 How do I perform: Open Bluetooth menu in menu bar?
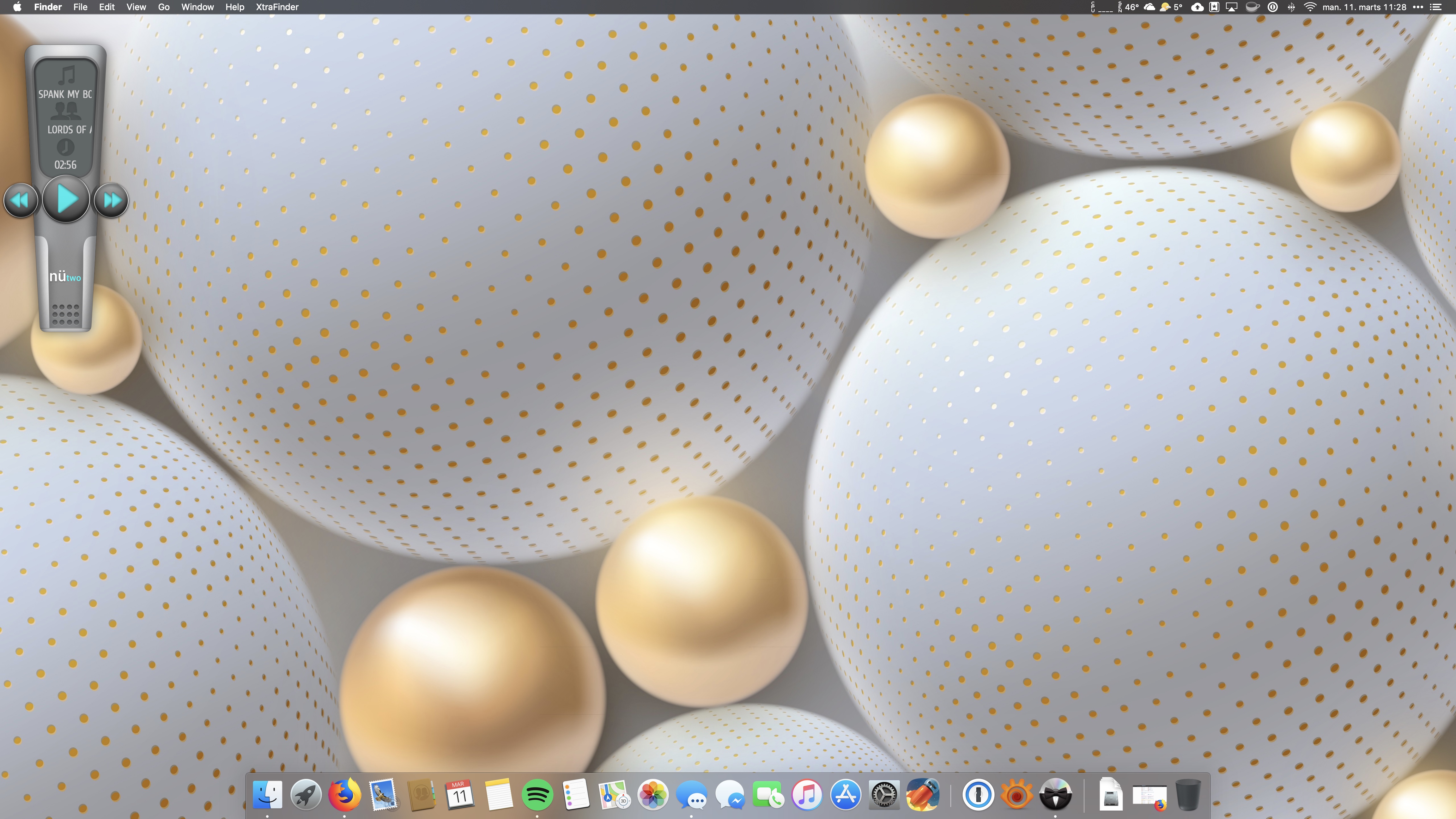pyautogui.click(x=1291, y=7)
